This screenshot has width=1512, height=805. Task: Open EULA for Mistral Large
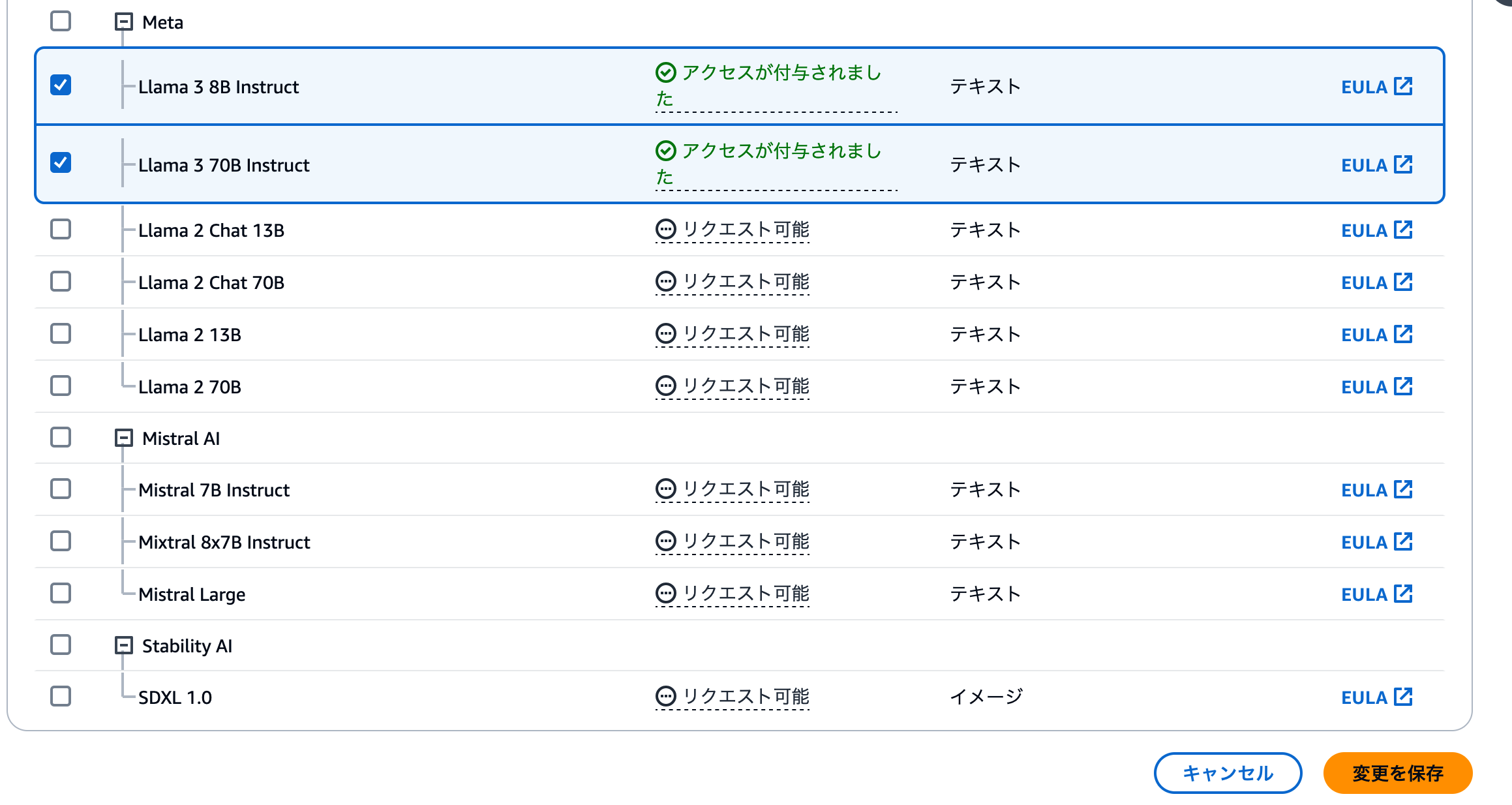[x=1376, y=594]
